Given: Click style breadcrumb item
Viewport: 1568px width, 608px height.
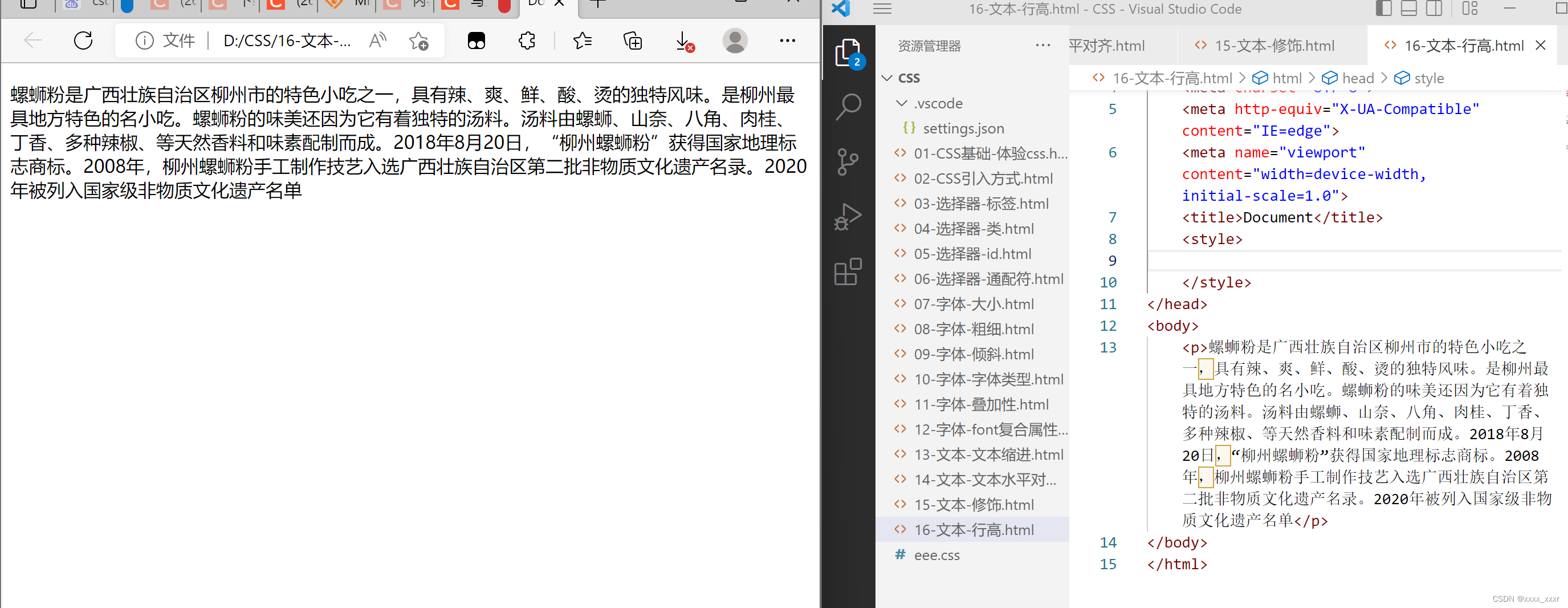Looking at the screenshot, I should pos(1419,79).
